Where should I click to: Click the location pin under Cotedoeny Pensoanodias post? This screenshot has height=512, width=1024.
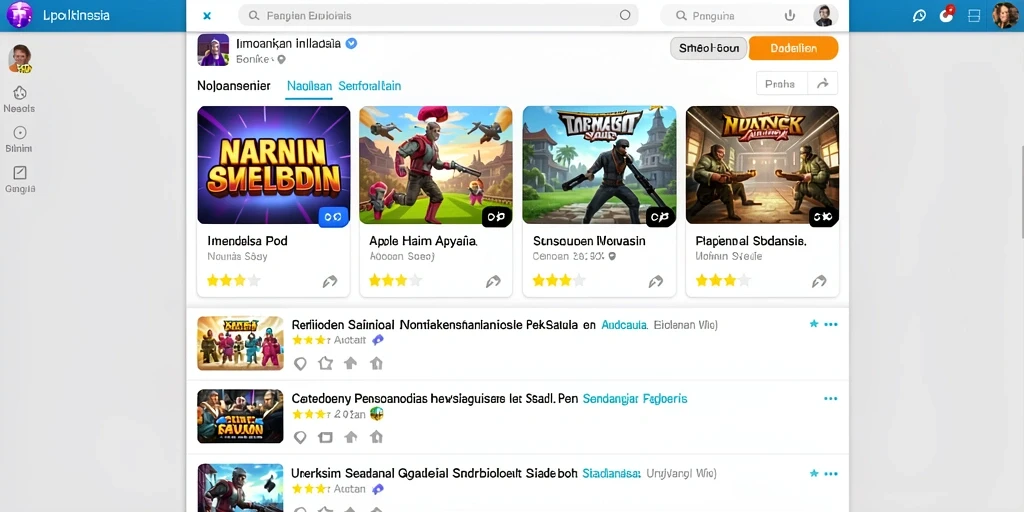(x=300, y=438)
